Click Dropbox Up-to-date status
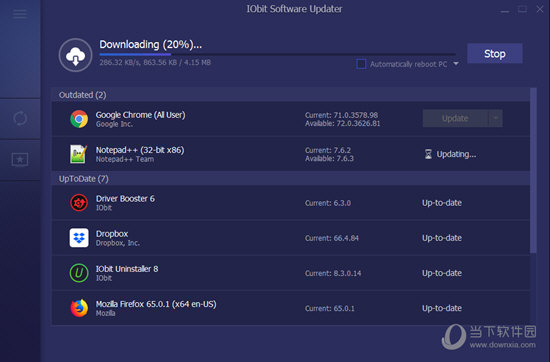The height and width of the screenshot is (362, 550). pos(442,238)
